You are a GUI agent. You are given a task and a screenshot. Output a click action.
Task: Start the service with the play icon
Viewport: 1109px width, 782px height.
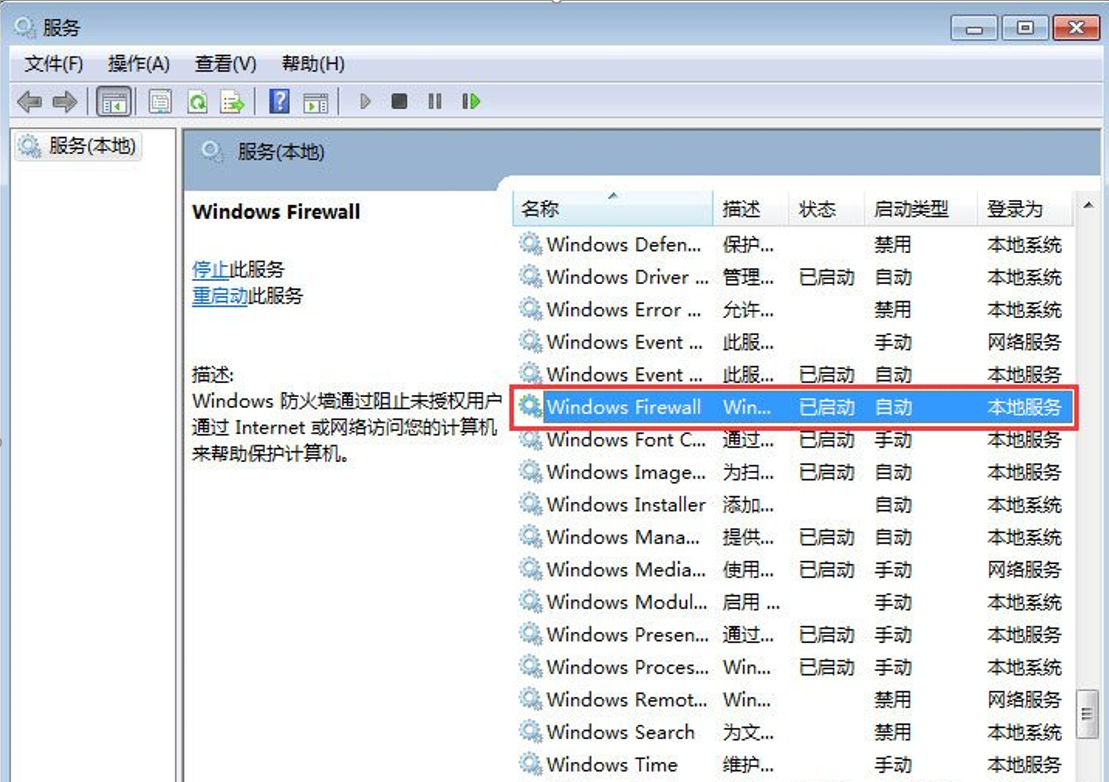(365, 101)
